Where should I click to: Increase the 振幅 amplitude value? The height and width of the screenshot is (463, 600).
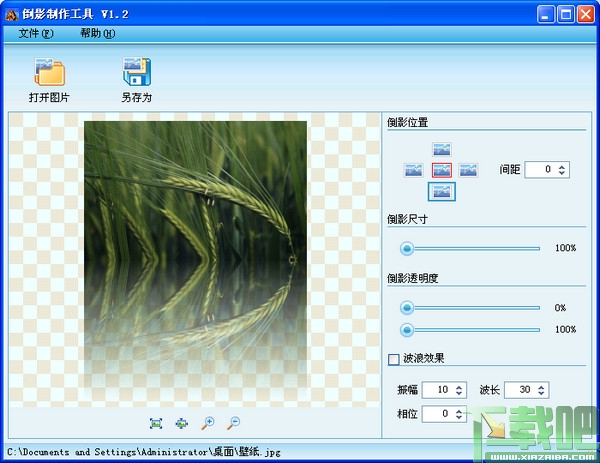459,386
